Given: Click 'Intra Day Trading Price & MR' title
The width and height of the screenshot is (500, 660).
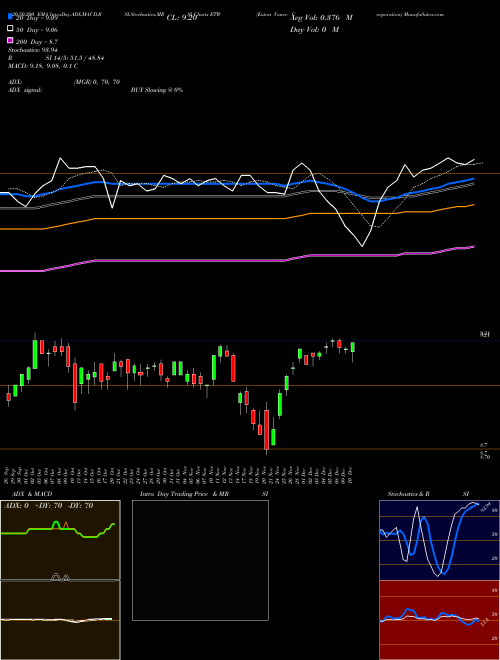Looking at the screenshot, I should 184,494.
